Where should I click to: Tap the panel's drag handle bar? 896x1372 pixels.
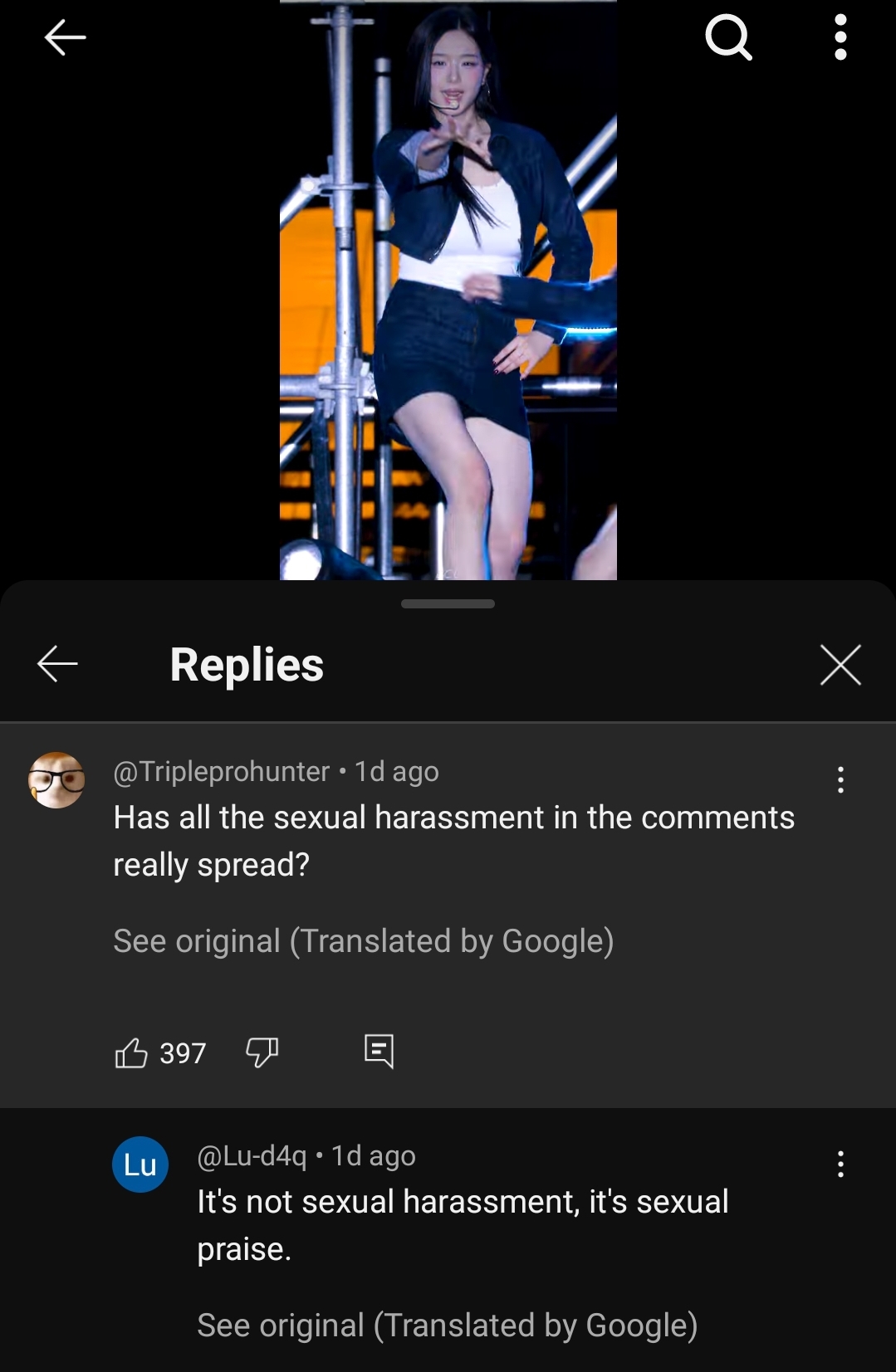click(x=448, y=603)
